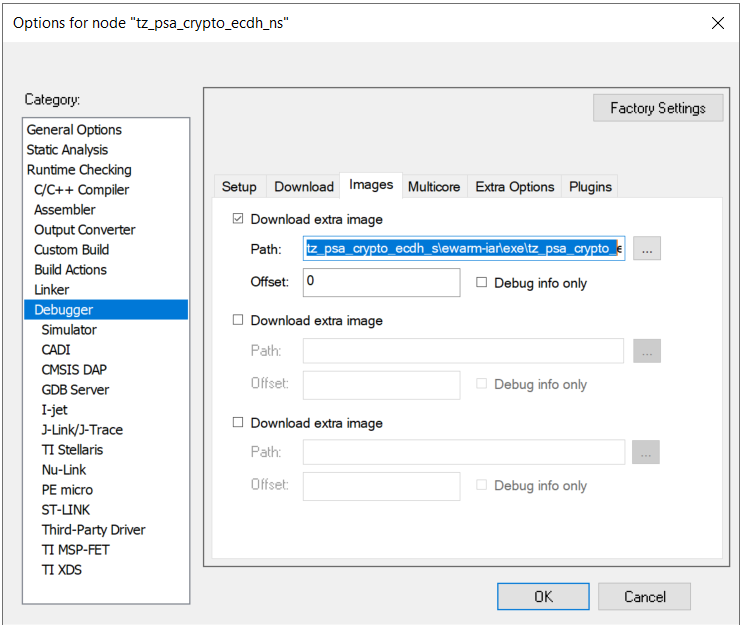
Task: Switch to the Multicore tab
Action: (434, 187)
